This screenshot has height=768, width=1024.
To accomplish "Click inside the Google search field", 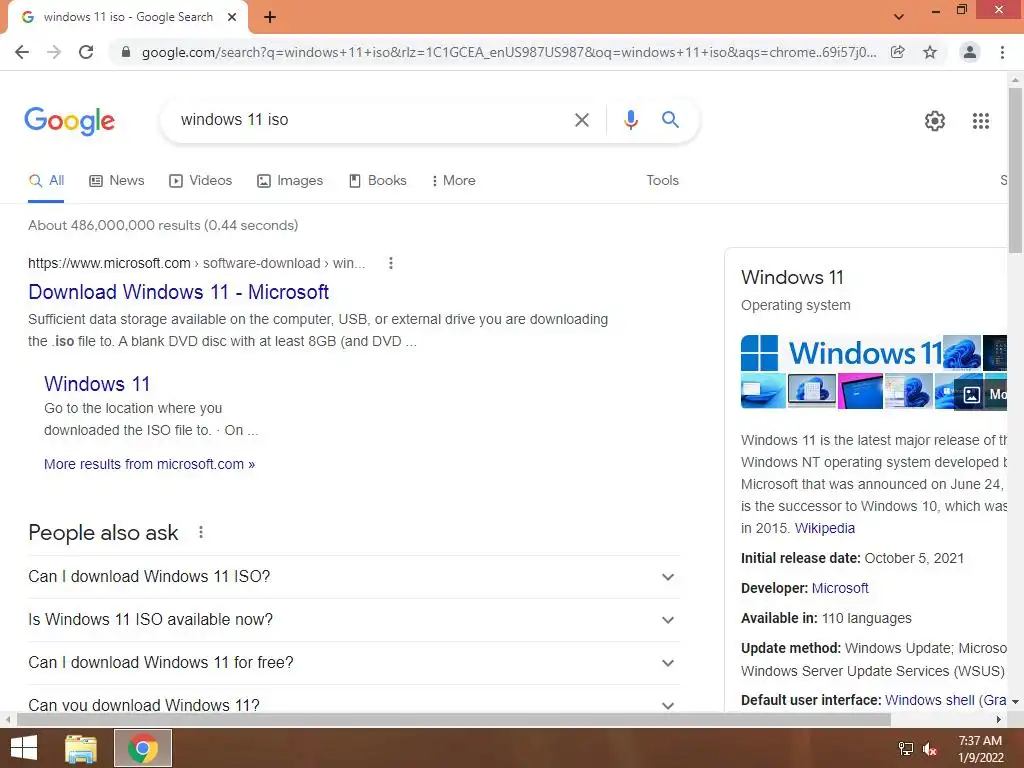I will (x=372, y=120).
